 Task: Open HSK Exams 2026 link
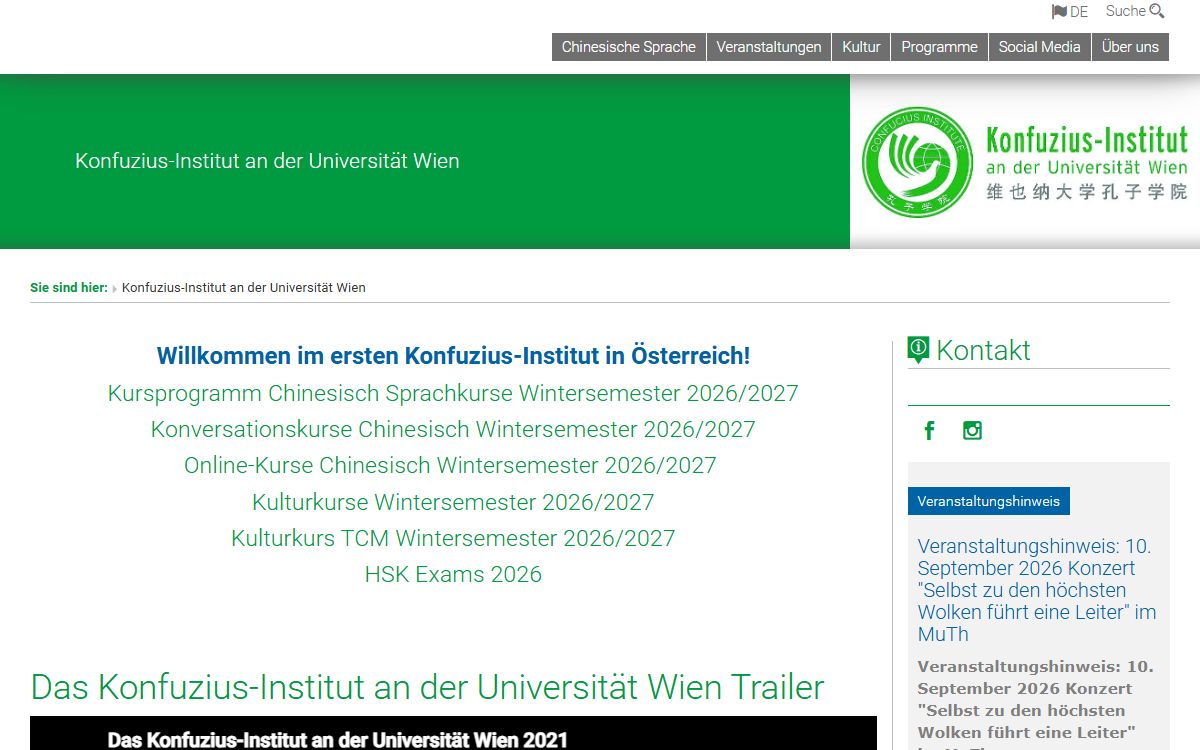(x=453, y=574)
